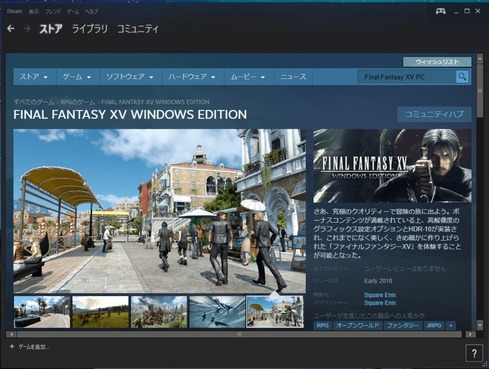This screenshot has height=369, width=489.
Task: Select the grassy field thumbnail
Action: pyautogui.click(x=100, y=312)
